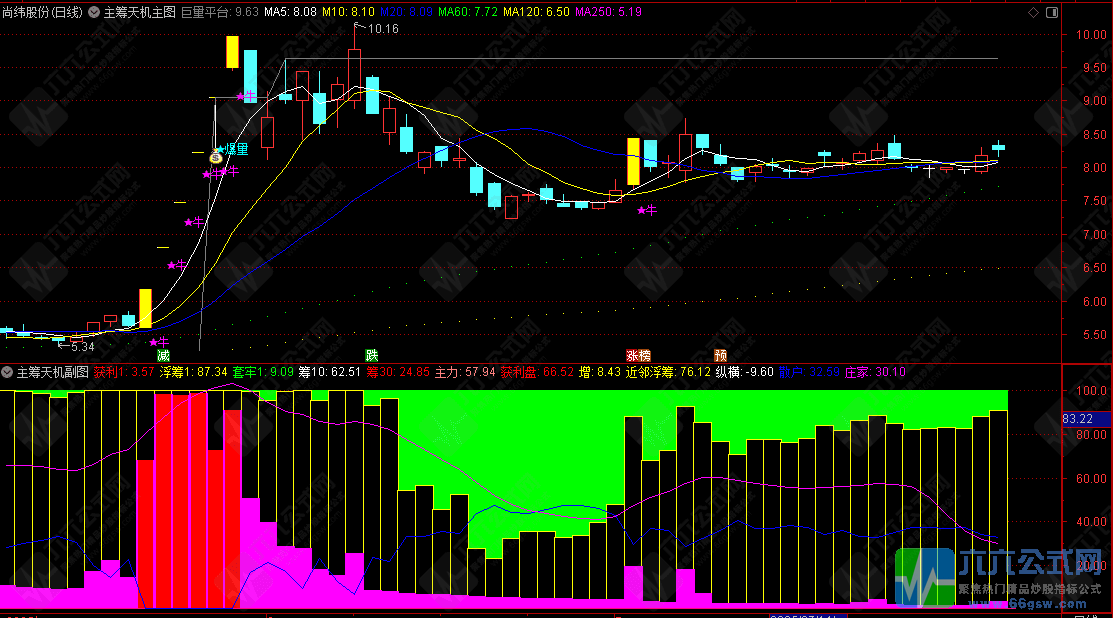Expand the 主筹天机主图 indicator chevron
This screenshot has width=1113, height=618.
94,12
